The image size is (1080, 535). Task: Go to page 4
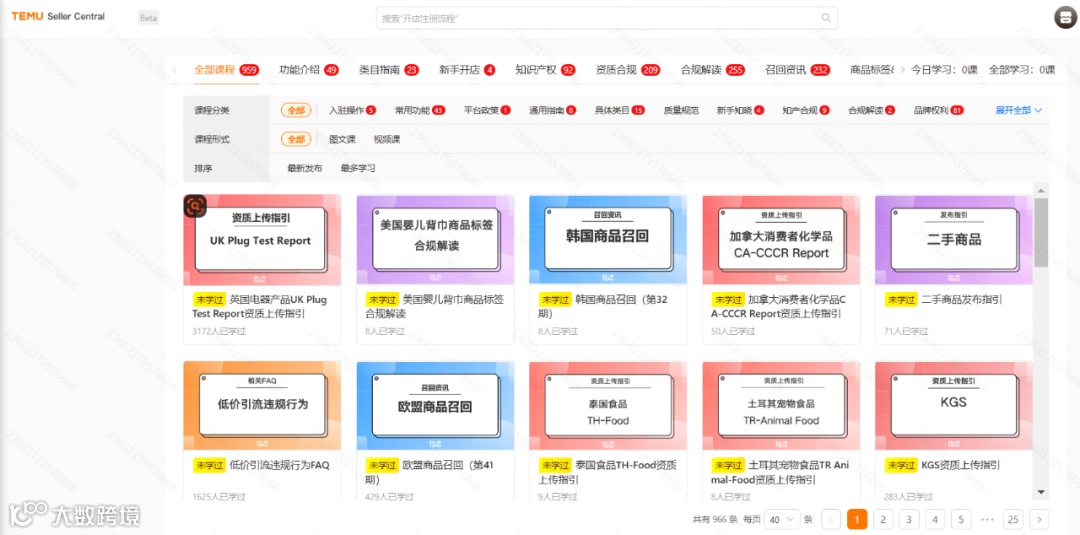(x=935, y=519)
